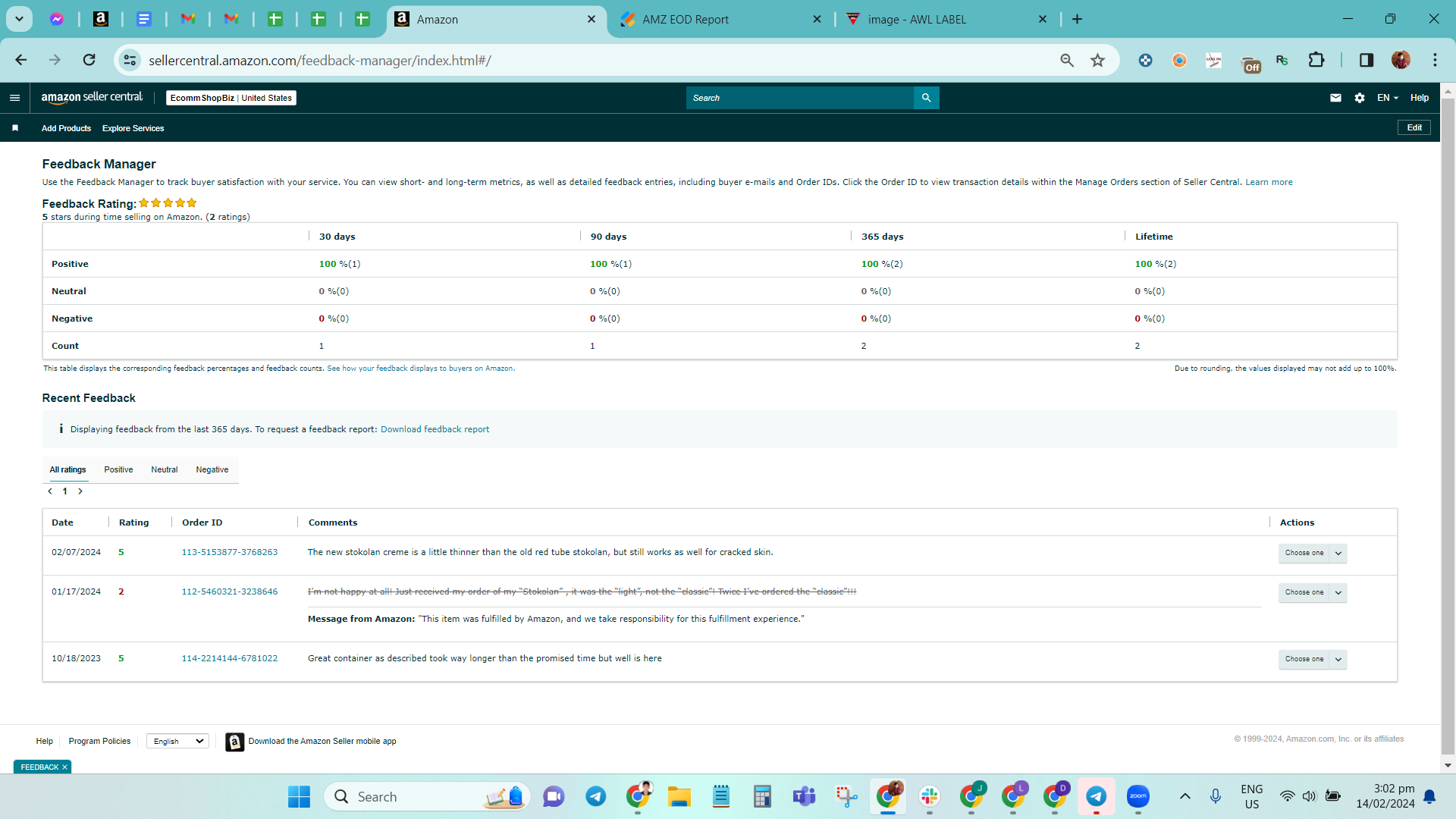Open the EN language dropdown in header
The width and height of the screenshot is (1456, 819).
click(1388, 98)
